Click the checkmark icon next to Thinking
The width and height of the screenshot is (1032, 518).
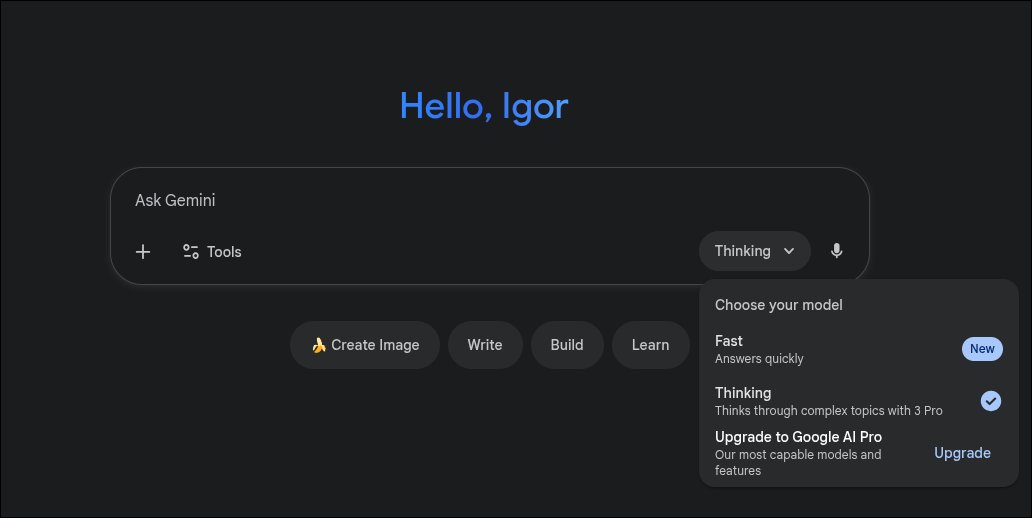click(x=991, y=401)
